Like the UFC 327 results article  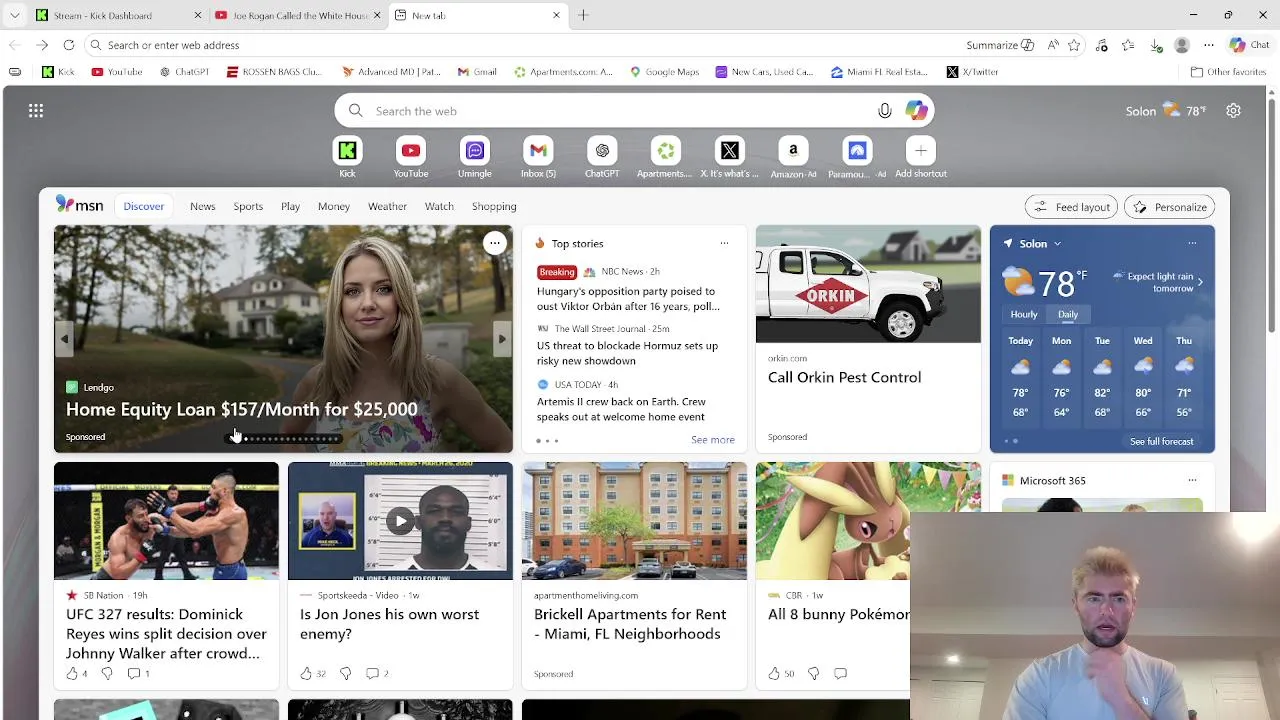coord(72,674)
